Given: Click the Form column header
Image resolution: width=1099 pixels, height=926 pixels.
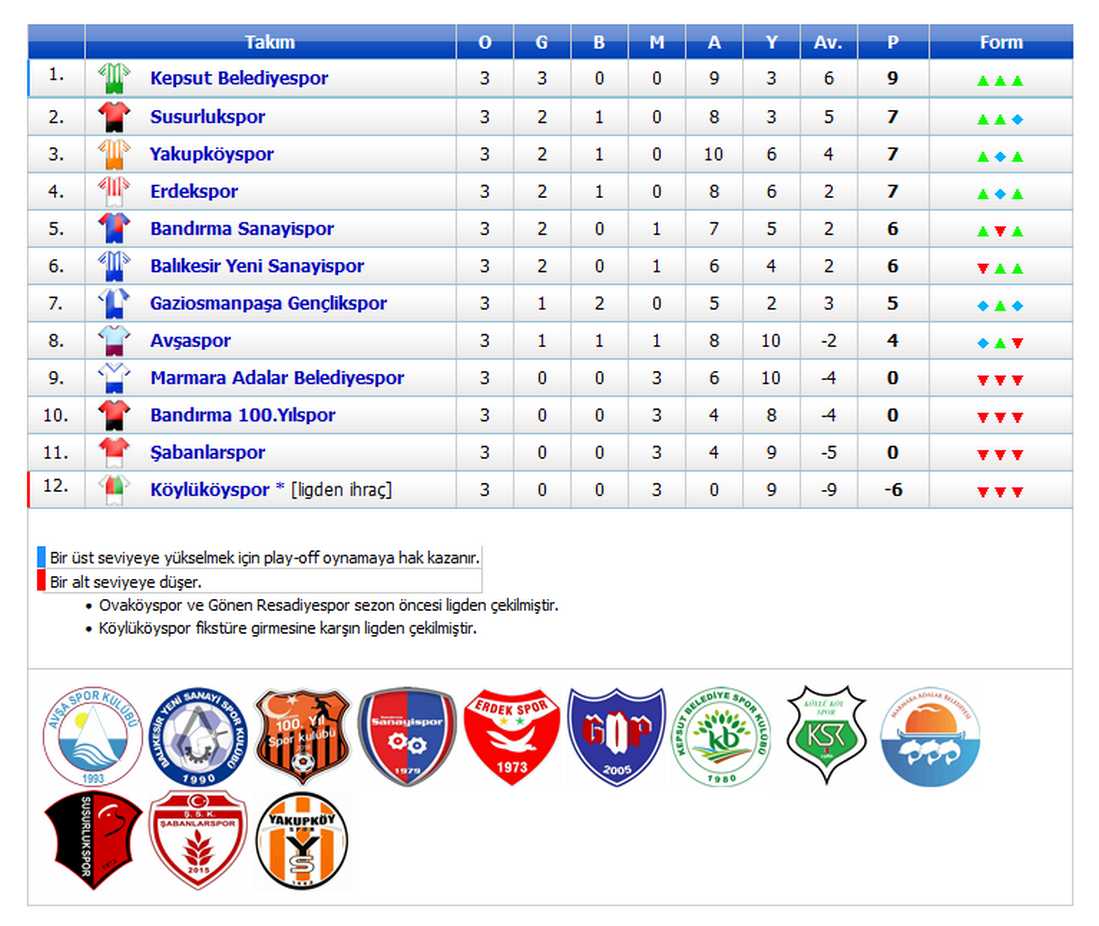Looking at the screenshot, I should (x=1000, y=42).
